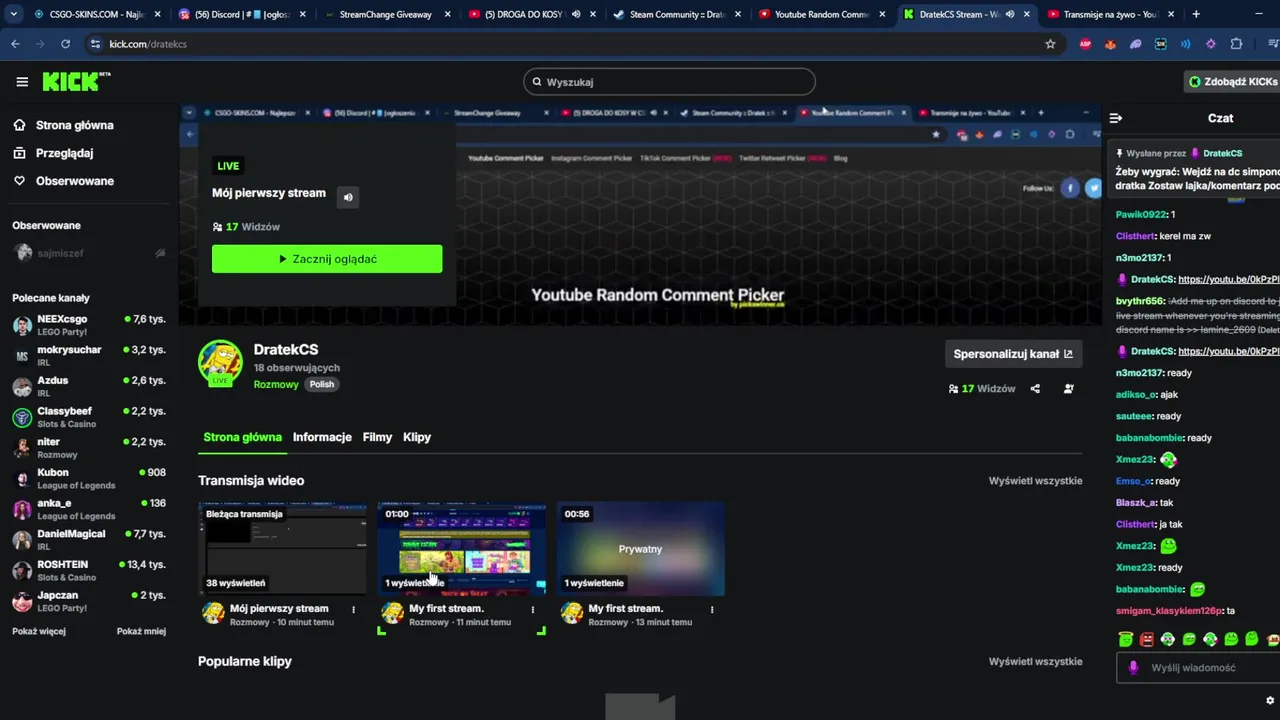Screen dimensions: 1280x720
Task: Open Classybeef recommended channel
Action: coord(89,417)
